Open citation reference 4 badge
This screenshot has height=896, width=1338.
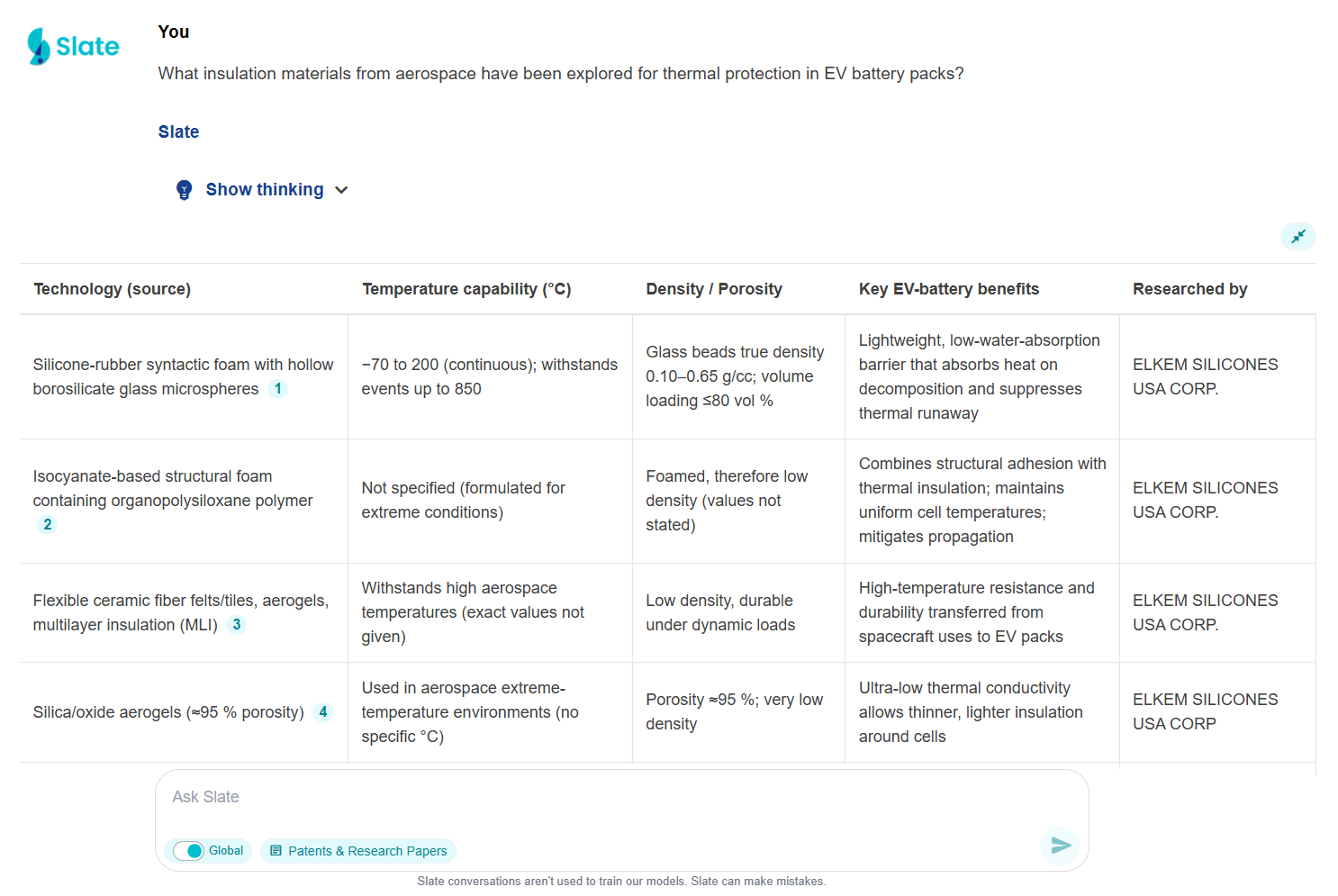point(323,712)
